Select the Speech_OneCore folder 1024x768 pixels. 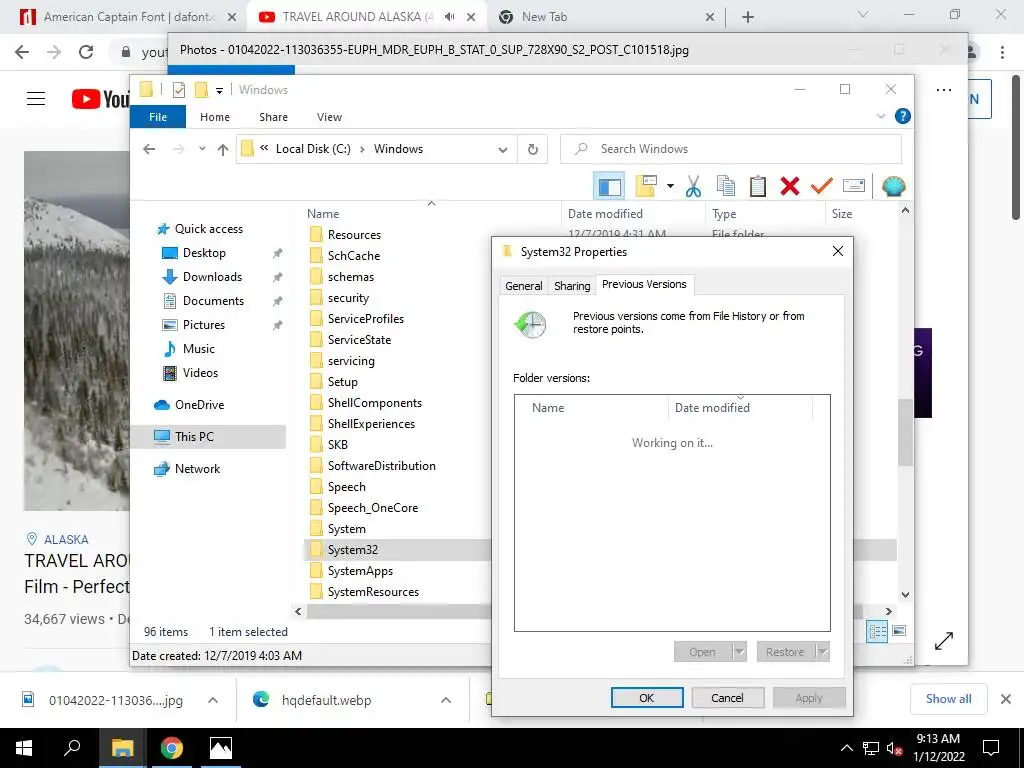[x=372, y=508]
